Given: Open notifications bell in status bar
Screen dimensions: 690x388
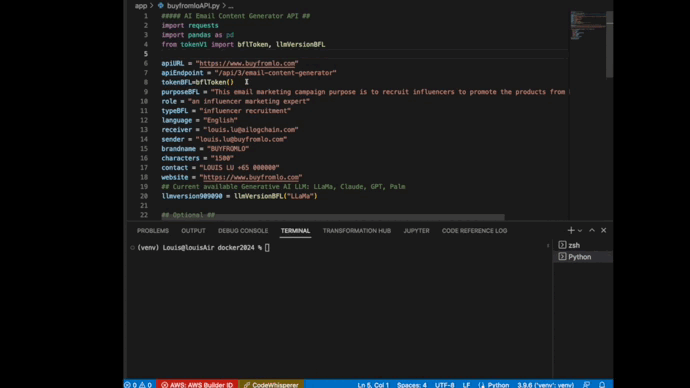Looking at the screenshot, I should click(x=602, y=384).
